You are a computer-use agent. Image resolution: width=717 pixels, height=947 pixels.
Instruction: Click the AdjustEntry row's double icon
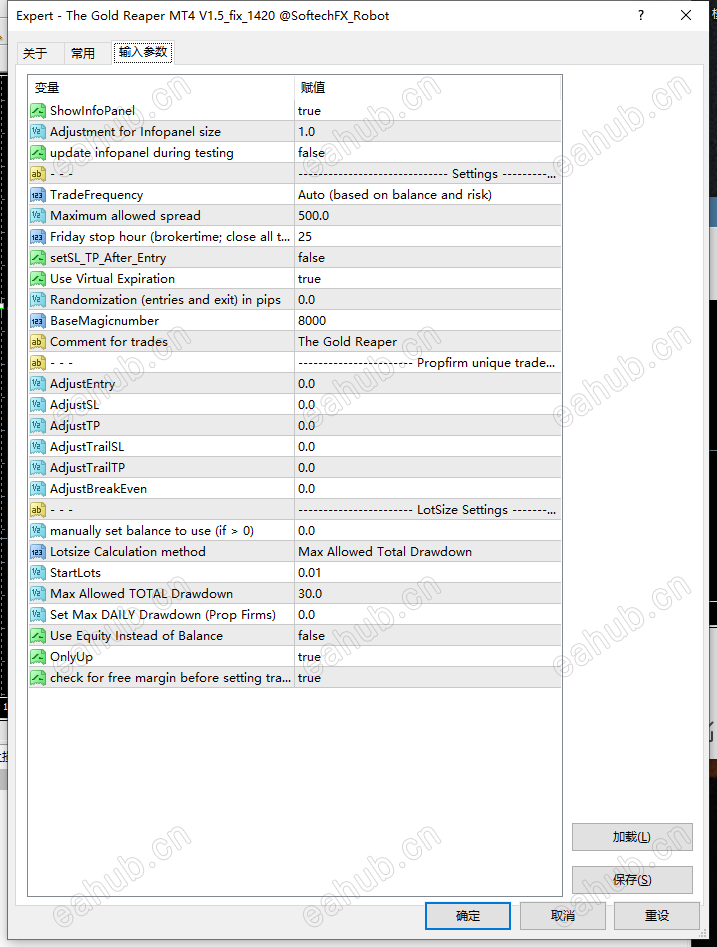point(38,384)
